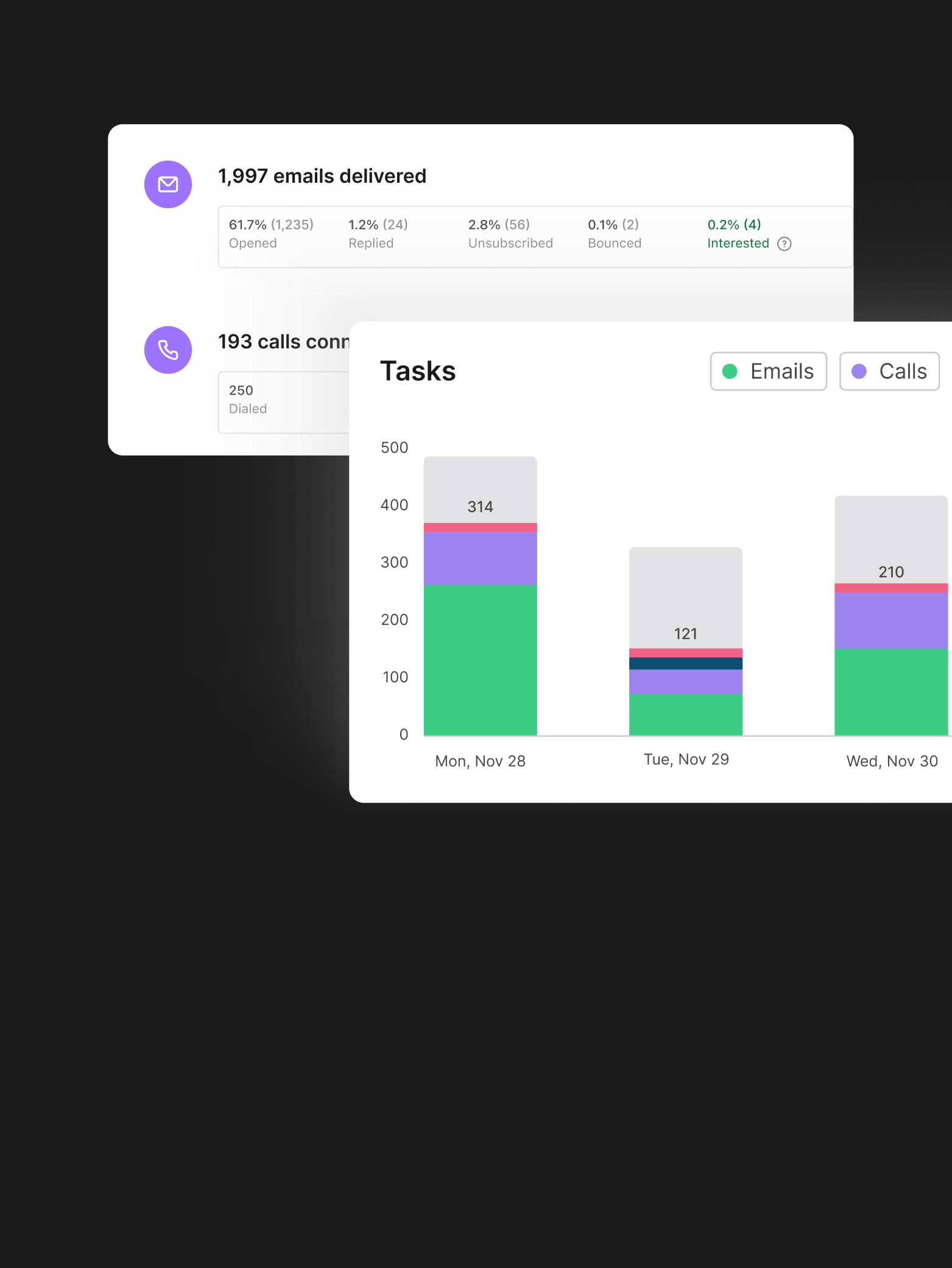Click the 0.1% Bounced stat
Image resolution: width=952 pixels, height=1268 pixels.
point(615,234)
